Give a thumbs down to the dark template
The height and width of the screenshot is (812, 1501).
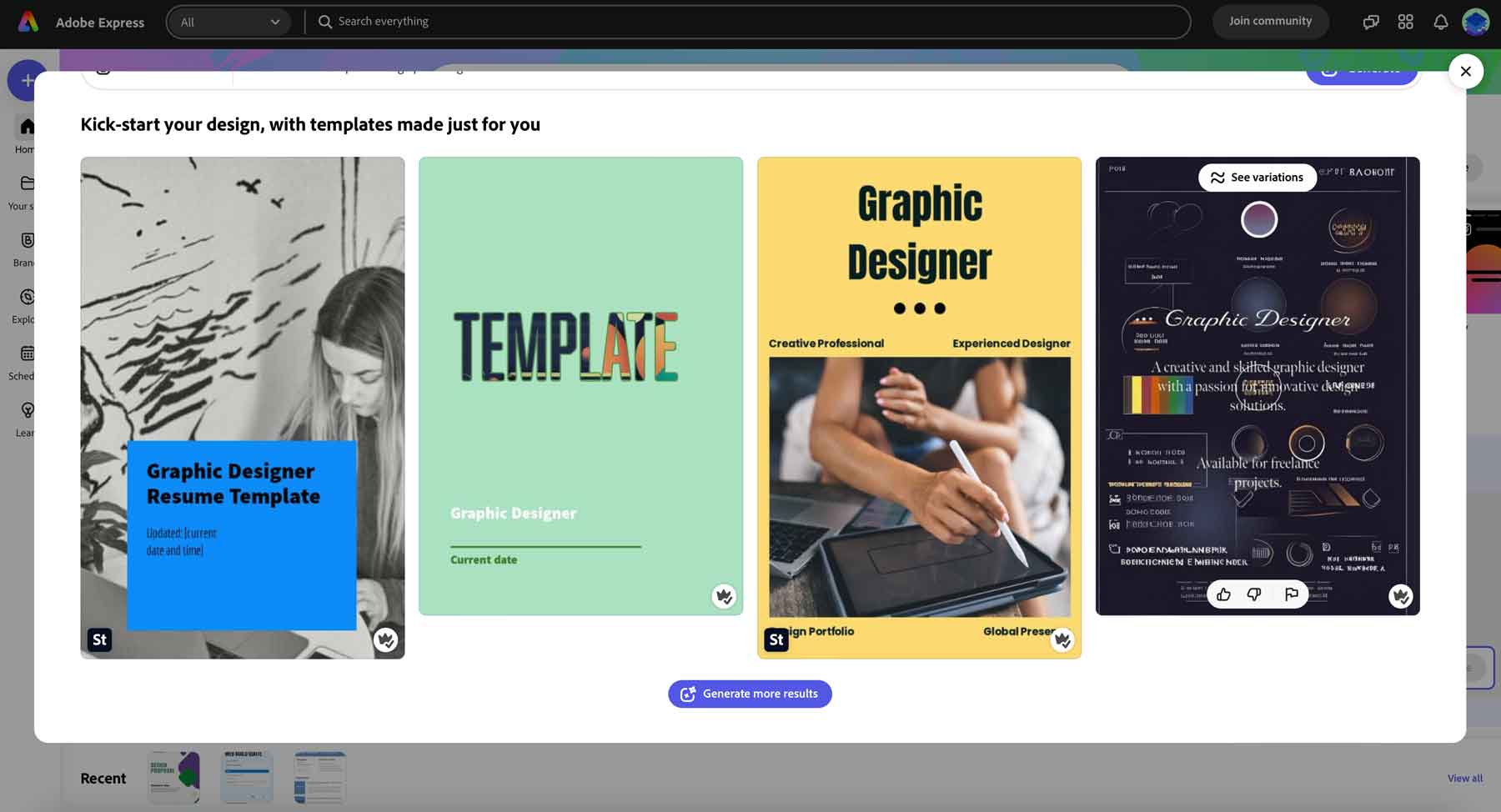tap(1254, 594)
